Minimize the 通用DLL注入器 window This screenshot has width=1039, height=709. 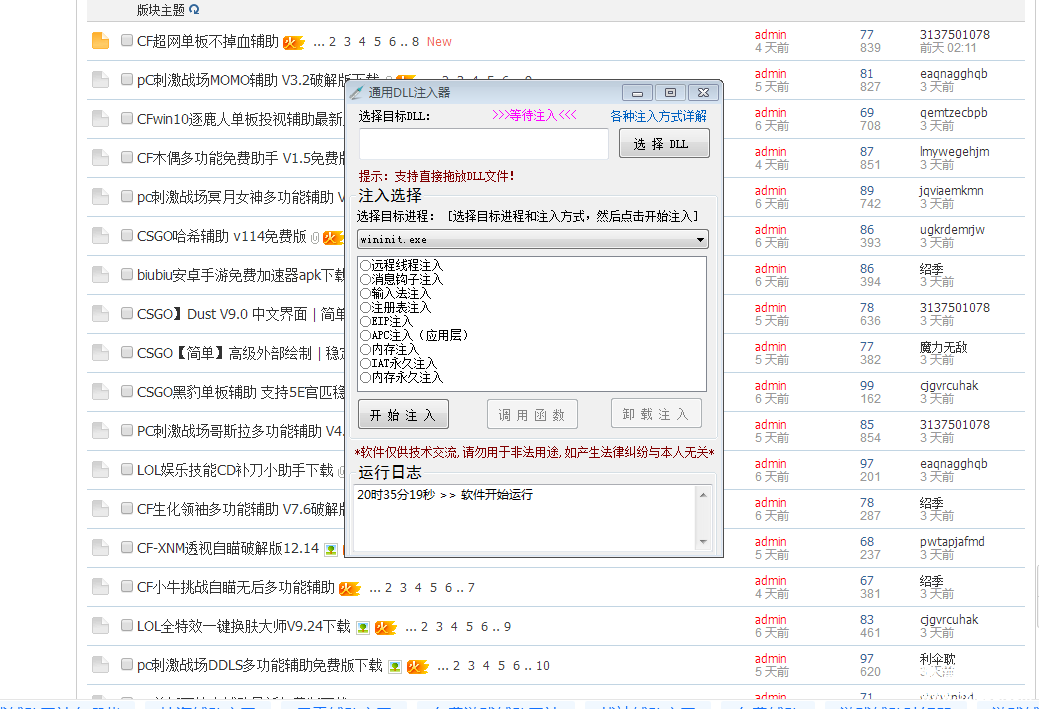click(x=637, y=93)
